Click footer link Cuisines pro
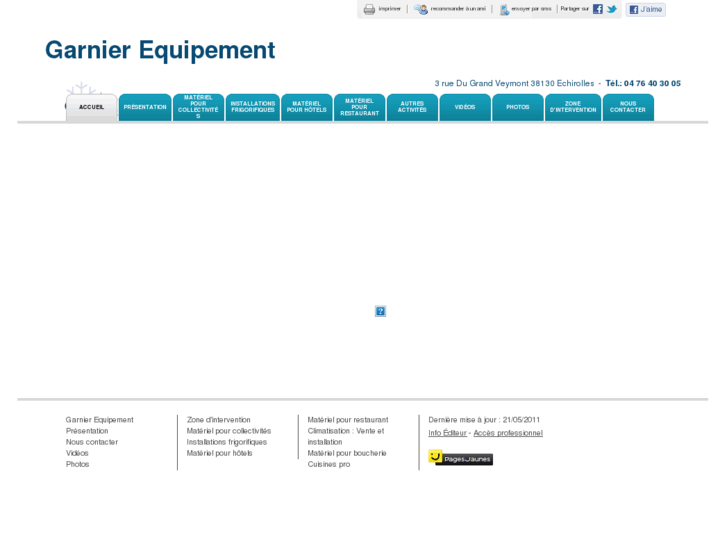Screen dimensions: 727x545 pyautogui.click(x=329, y=464)
